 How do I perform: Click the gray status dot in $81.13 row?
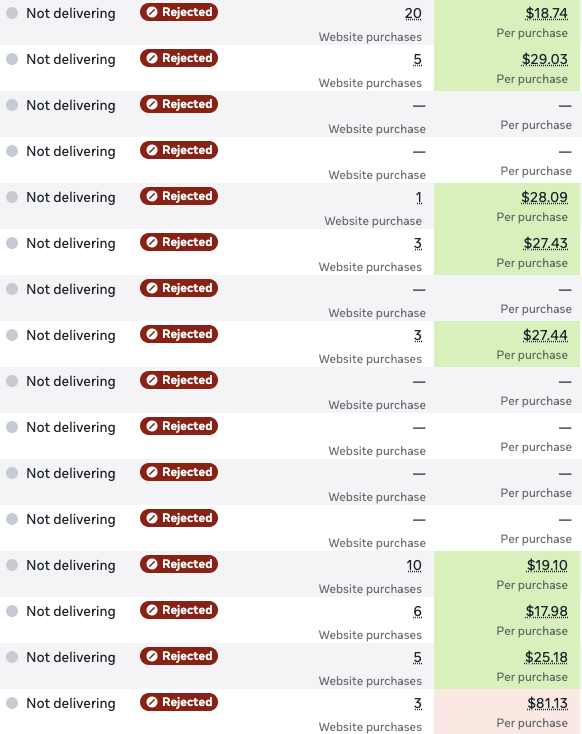[12, 703]
